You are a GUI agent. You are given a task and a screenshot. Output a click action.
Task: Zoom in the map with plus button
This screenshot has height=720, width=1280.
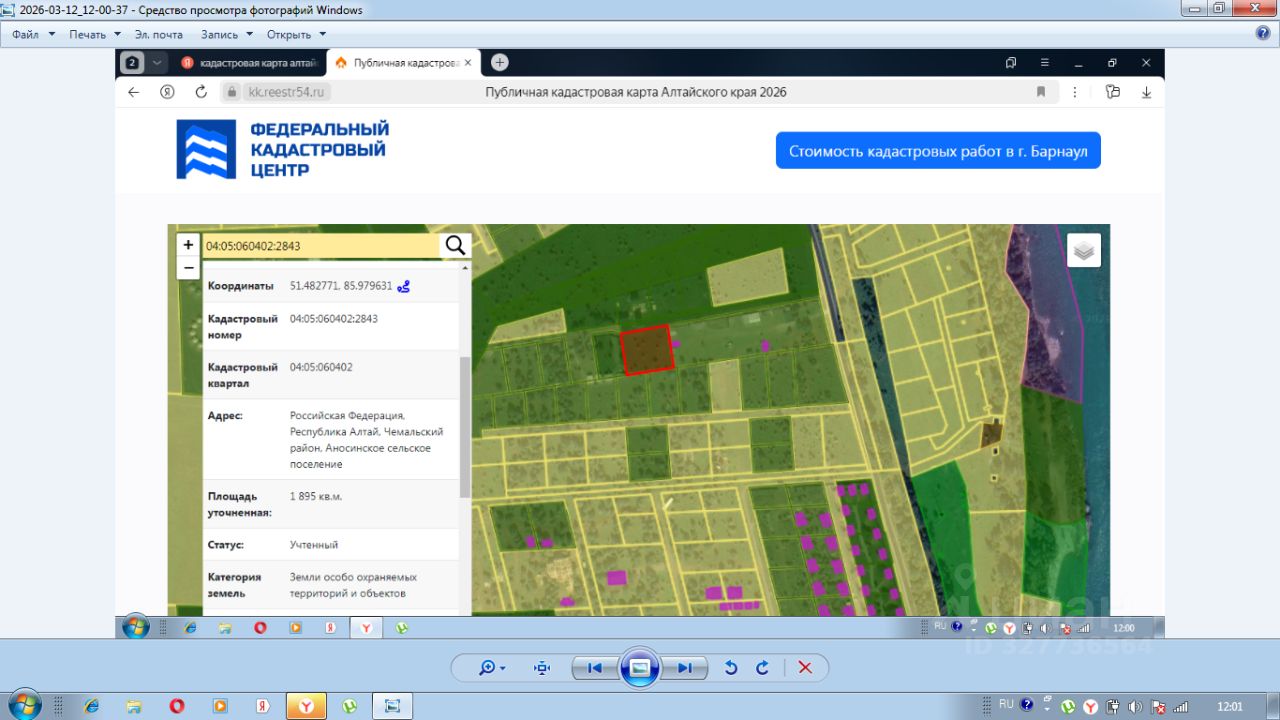coord(188,245)
